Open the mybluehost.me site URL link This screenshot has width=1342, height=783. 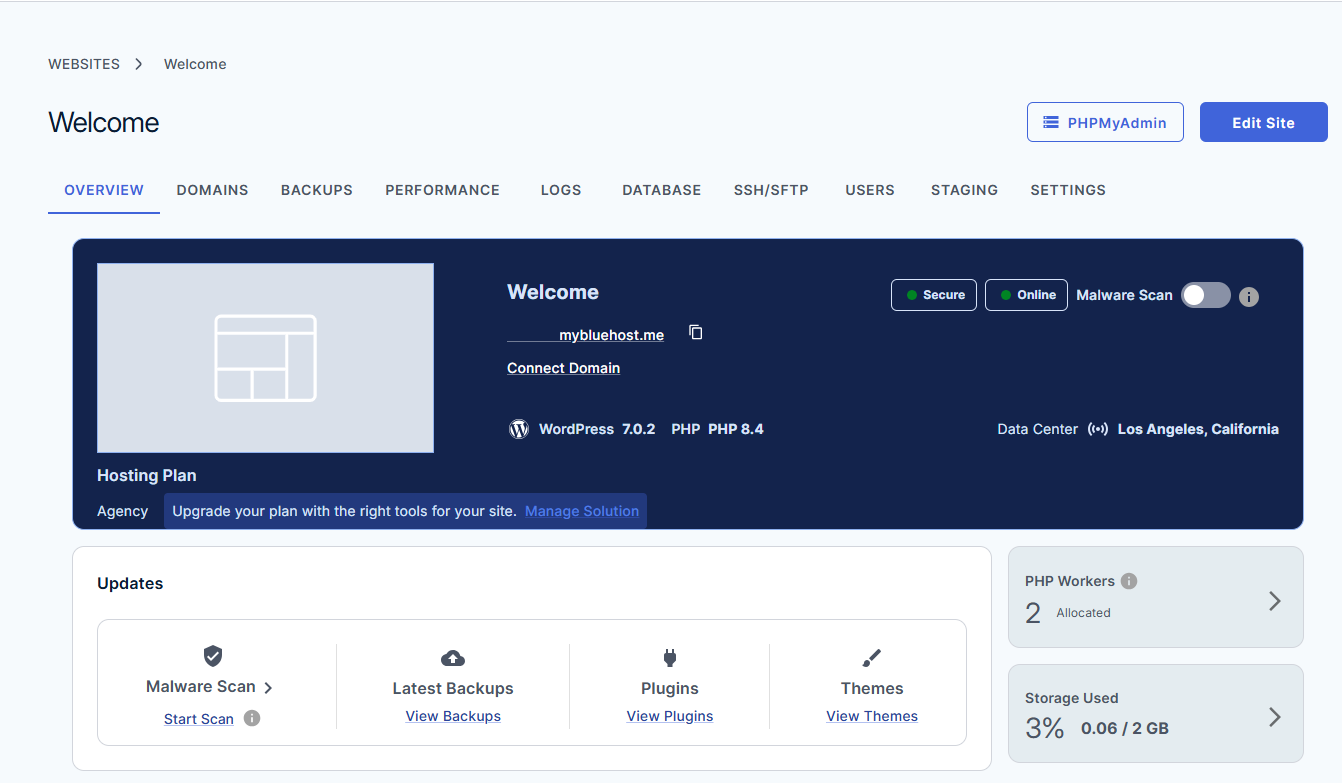pyautogui.click(x=586, y=335)
